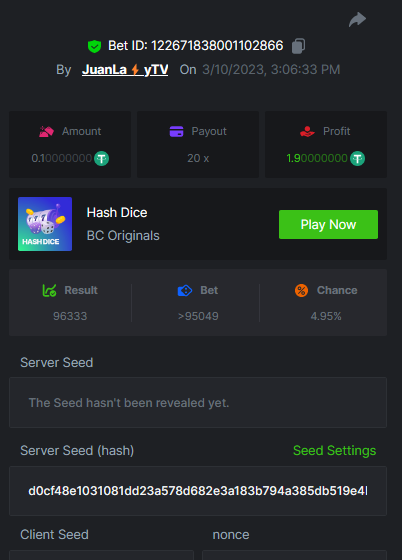This screenshot has height=560, width=402.
Task: Click the blue Bet tag icon
Action: [185, 290]
